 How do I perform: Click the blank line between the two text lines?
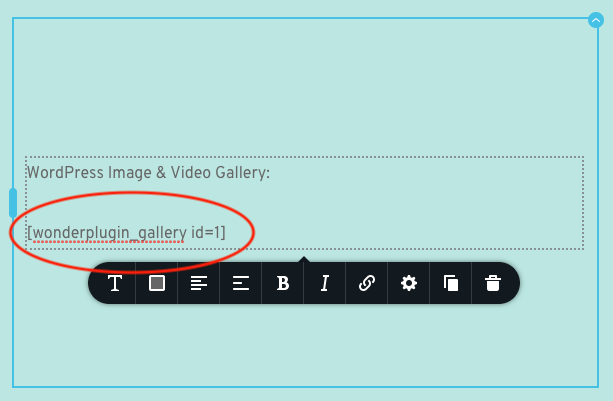coord(305,203)
